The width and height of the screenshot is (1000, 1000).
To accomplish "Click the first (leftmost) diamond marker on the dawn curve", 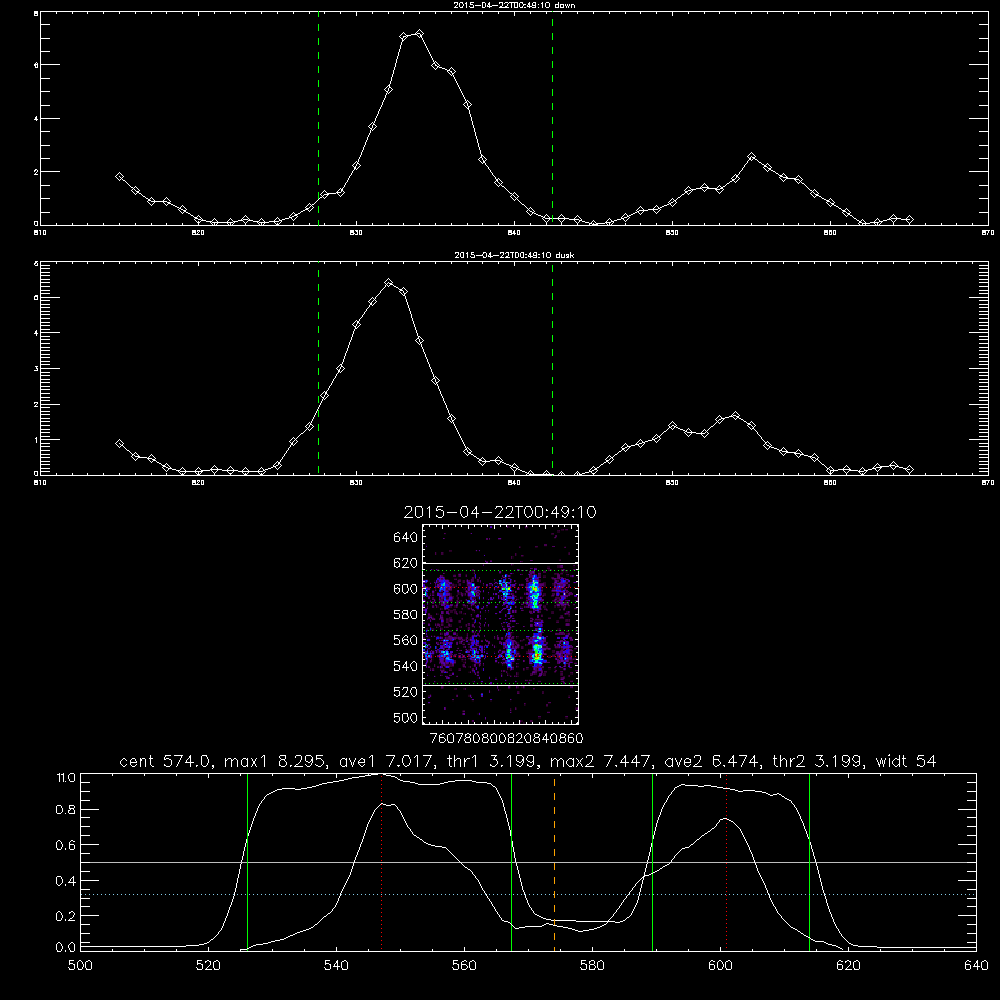I will point(119,177).
